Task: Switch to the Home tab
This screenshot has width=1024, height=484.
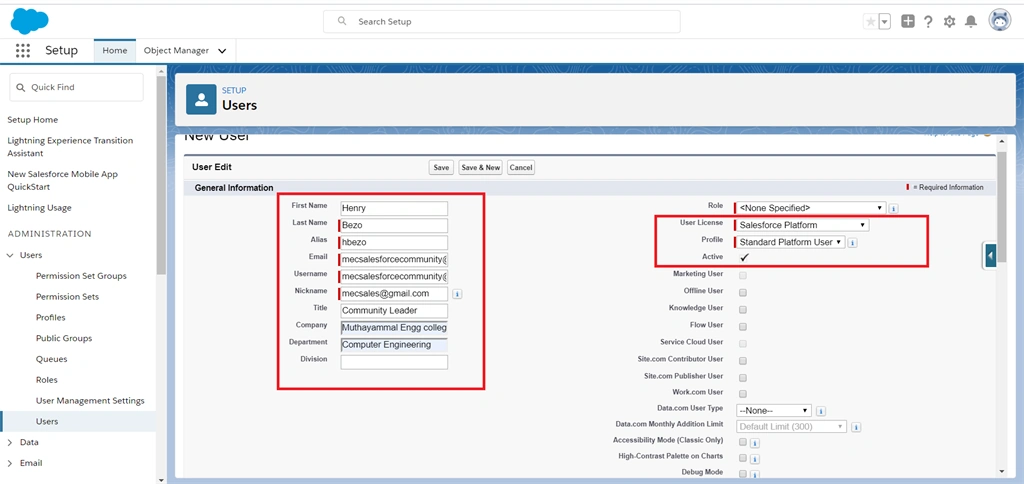Action: (x=115, y=51)
